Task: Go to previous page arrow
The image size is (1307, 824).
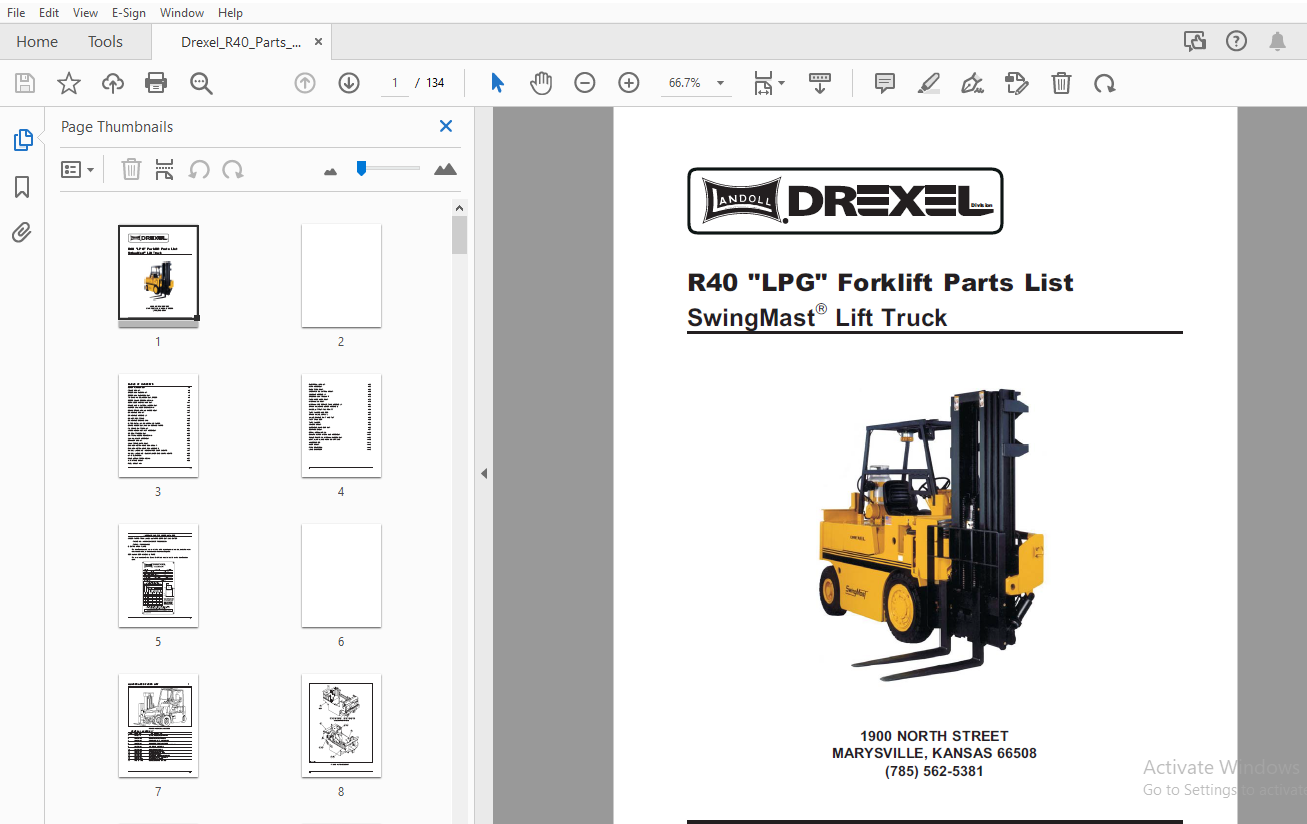Action: click(305, 83)
